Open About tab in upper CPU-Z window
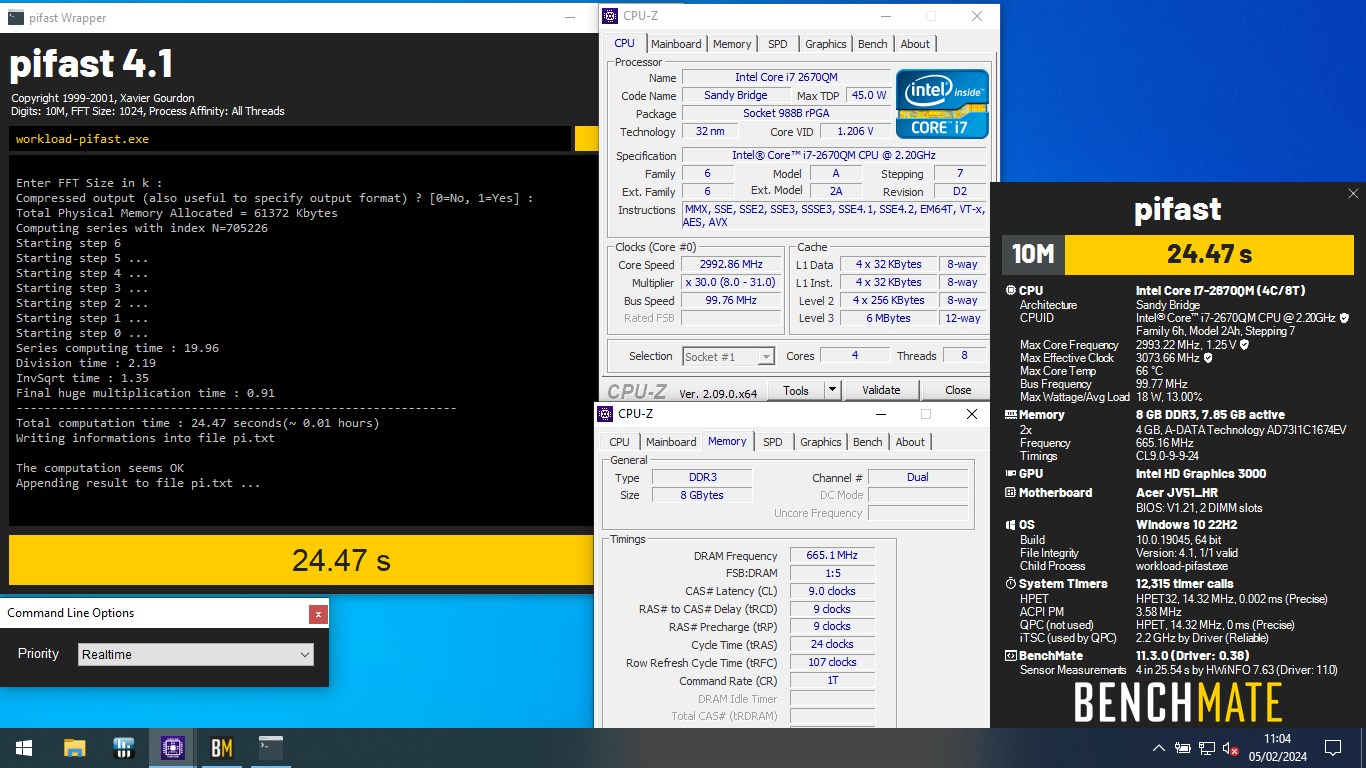1366x768 pixels. click(x=915, y=44)
